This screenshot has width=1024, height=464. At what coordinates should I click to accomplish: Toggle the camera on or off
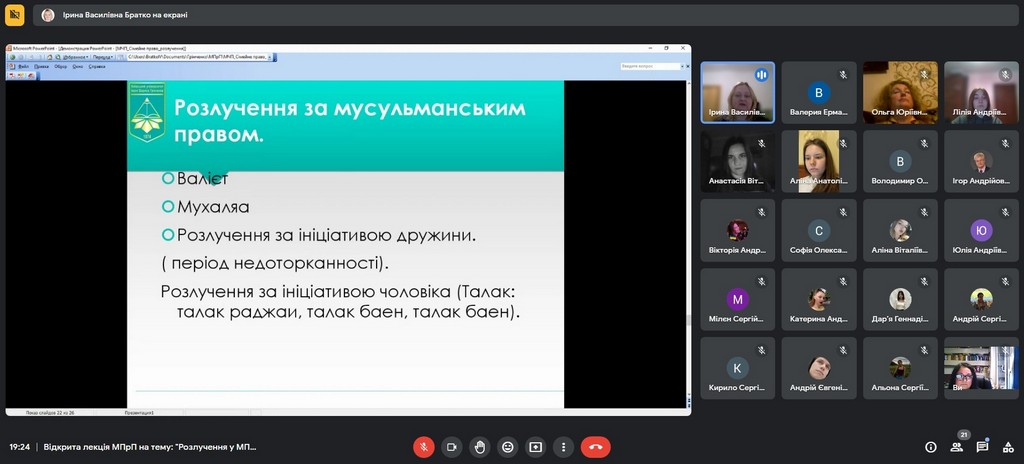452,447
